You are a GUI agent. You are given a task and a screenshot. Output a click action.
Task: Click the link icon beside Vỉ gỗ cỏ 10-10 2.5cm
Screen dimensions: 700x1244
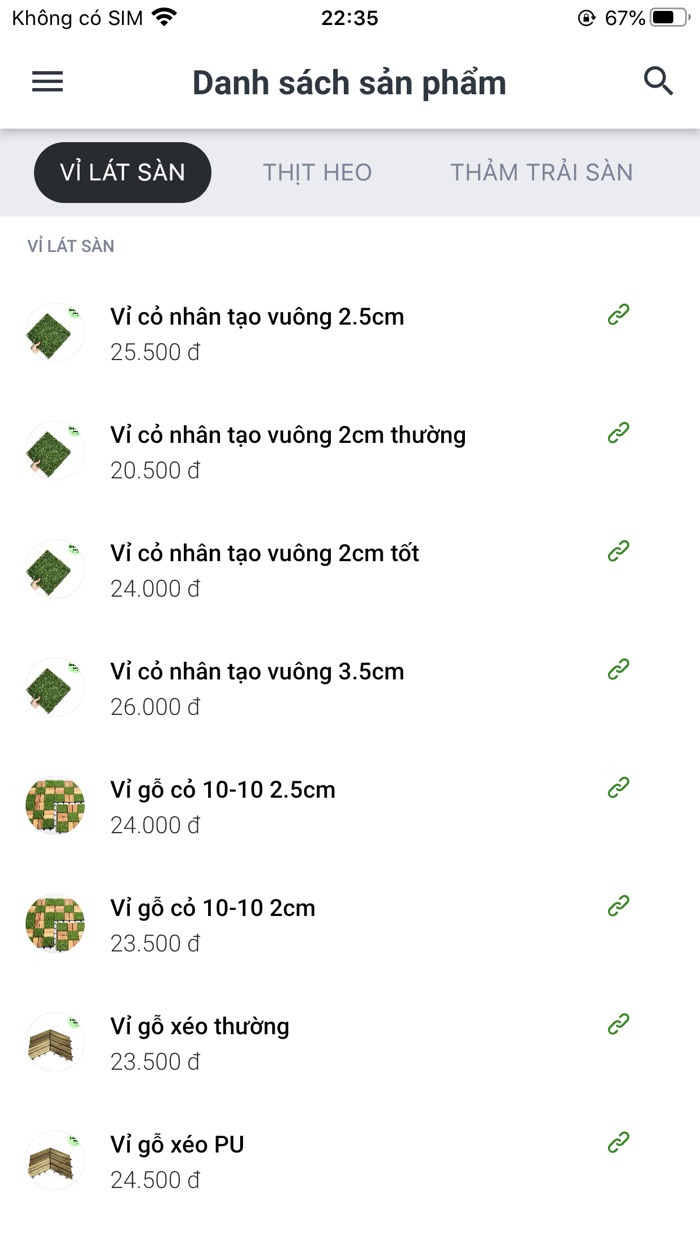[x=618, y=786]
